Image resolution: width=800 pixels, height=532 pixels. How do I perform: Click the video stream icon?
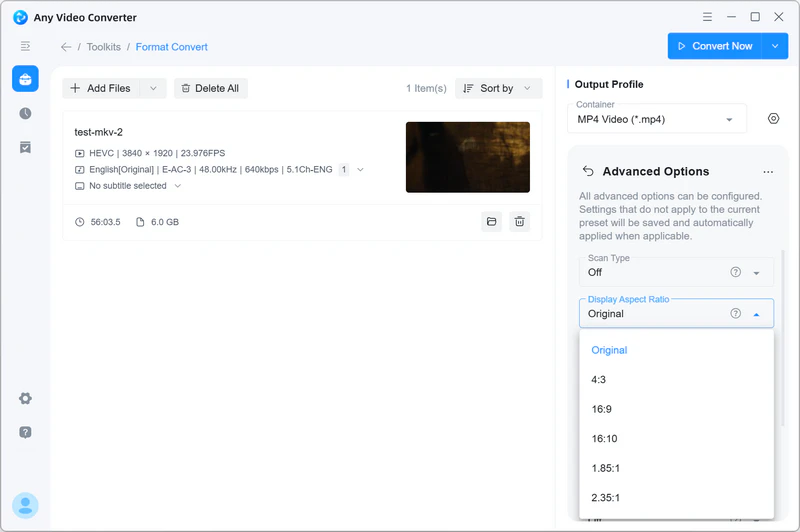click(80, 153)
